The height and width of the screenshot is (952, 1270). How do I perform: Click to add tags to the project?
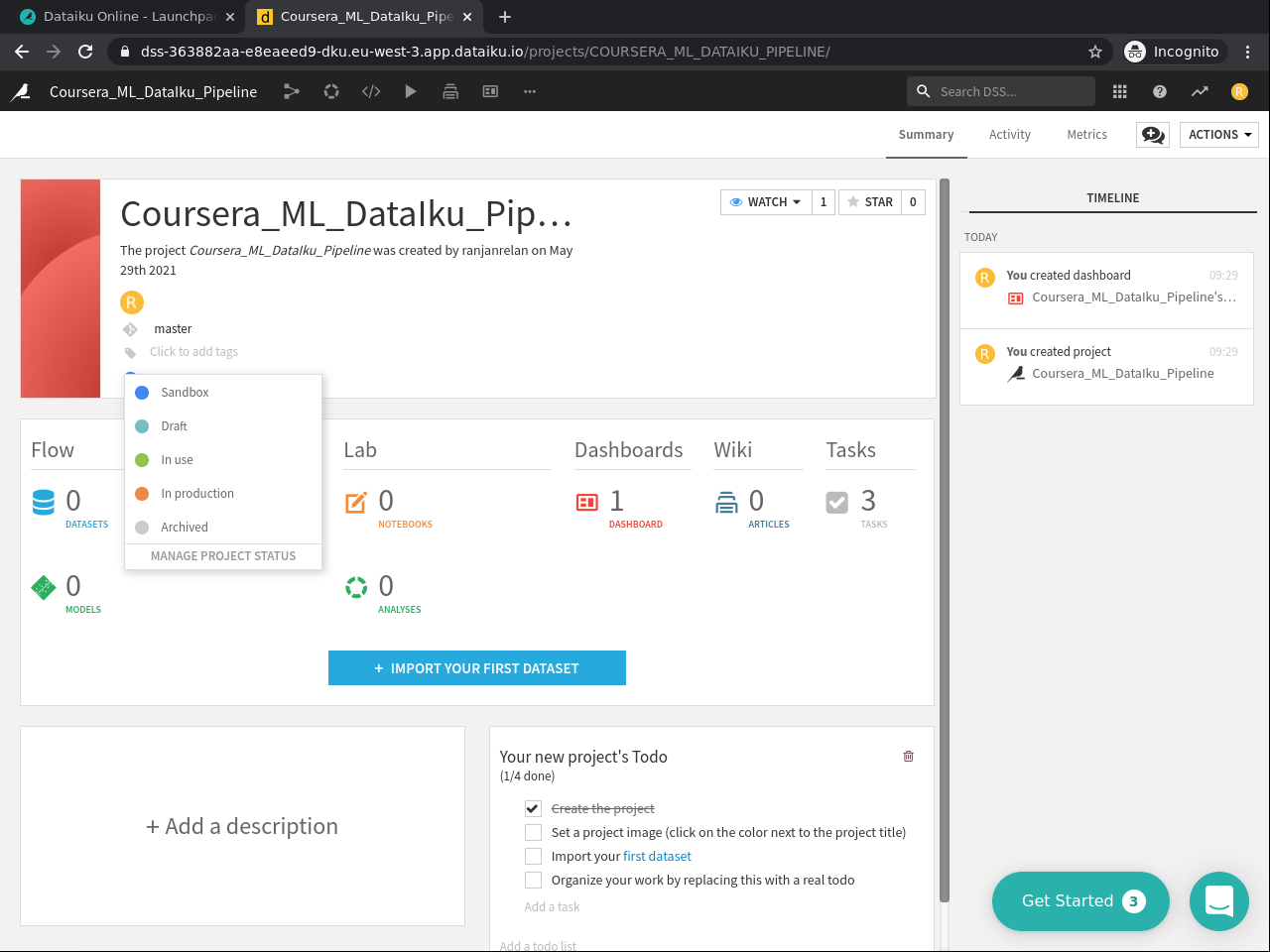coord(193,352)
